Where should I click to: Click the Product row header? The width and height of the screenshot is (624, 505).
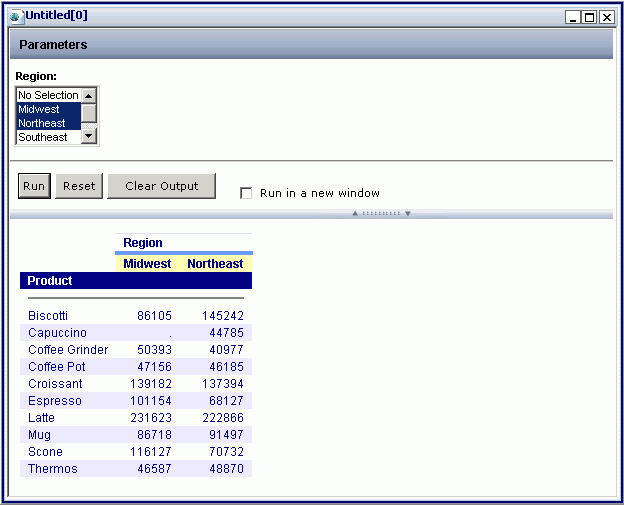click(136, 281)
